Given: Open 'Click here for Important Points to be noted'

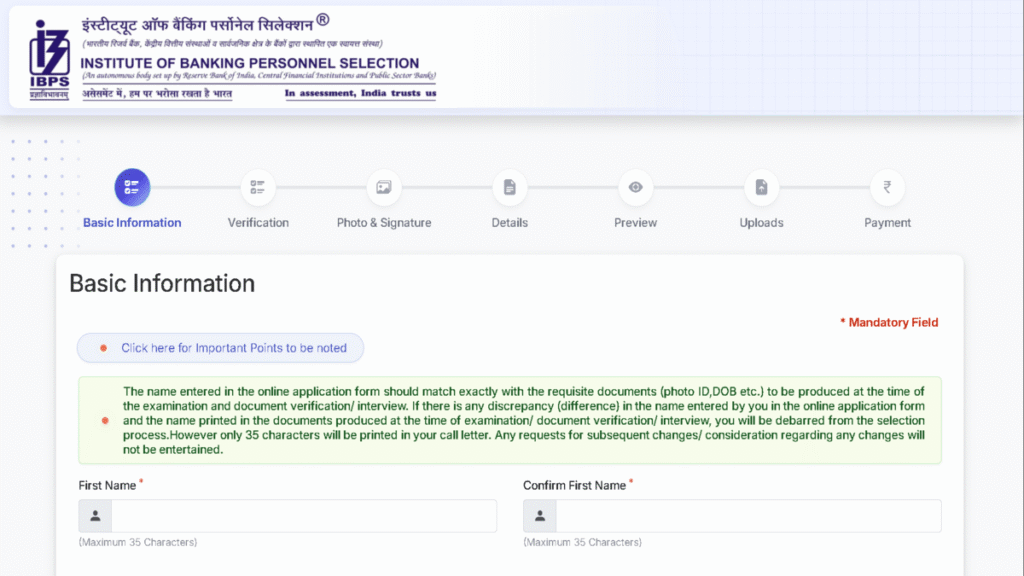Looking at the screenshot, I should tap(221, 348).
